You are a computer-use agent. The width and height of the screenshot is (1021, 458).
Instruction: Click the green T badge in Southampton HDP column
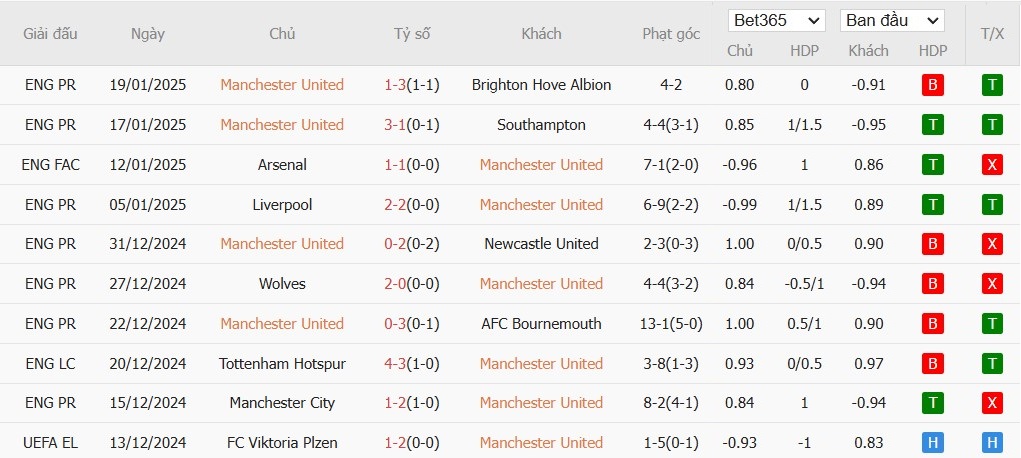pyautogui.click(x=932, y=125)
